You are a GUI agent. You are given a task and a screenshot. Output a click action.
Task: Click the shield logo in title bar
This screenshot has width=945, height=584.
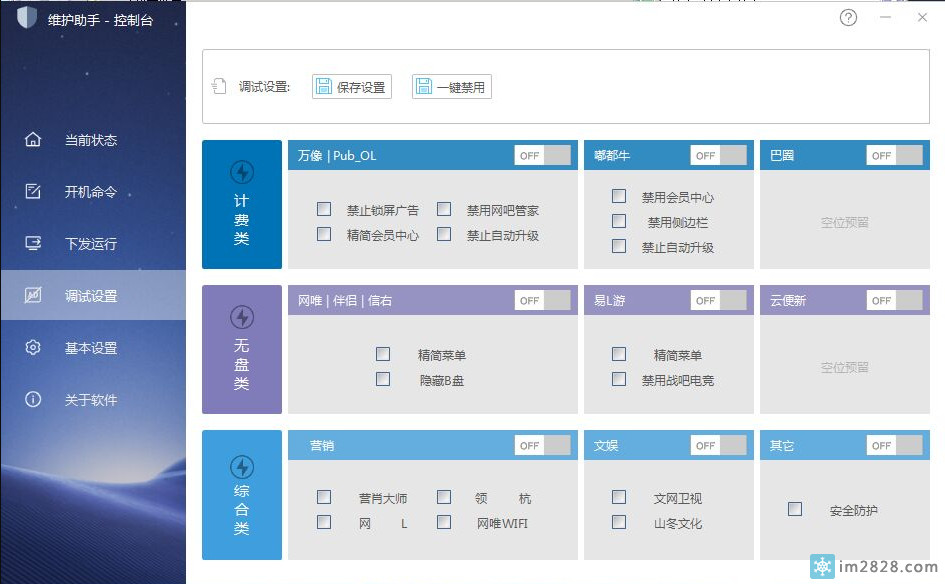(x=26, y=18)
